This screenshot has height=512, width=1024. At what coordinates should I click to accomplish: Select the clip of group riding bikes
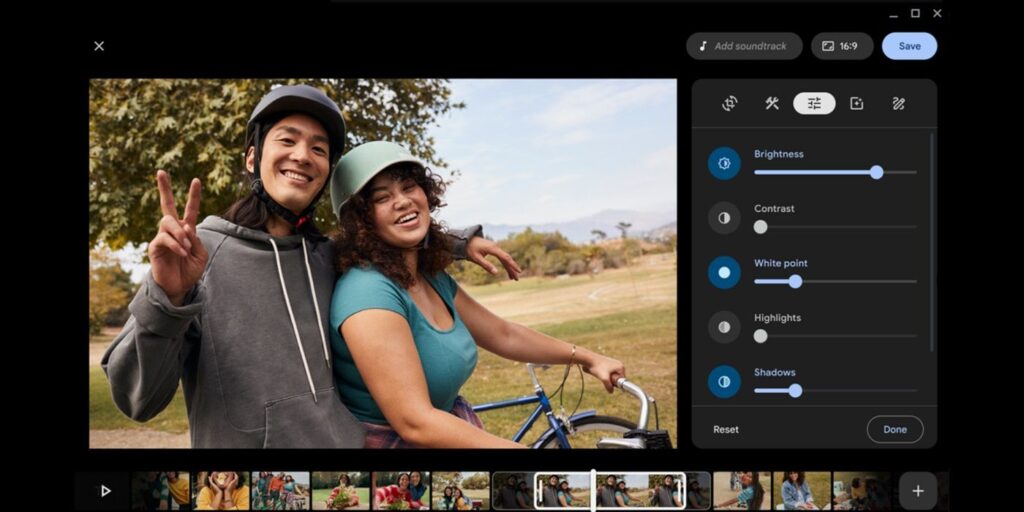click(x=281, y=490)
